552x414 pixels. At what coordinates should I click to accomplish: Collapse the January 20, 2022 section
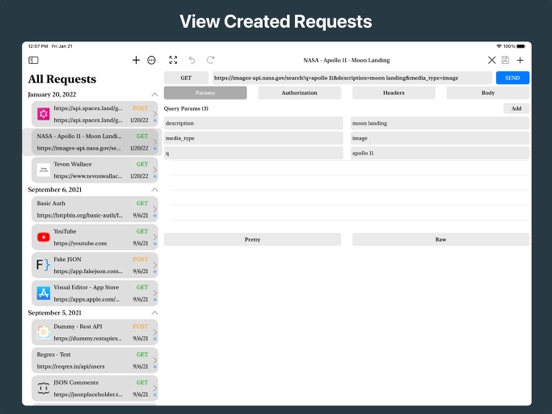[154, 94]
